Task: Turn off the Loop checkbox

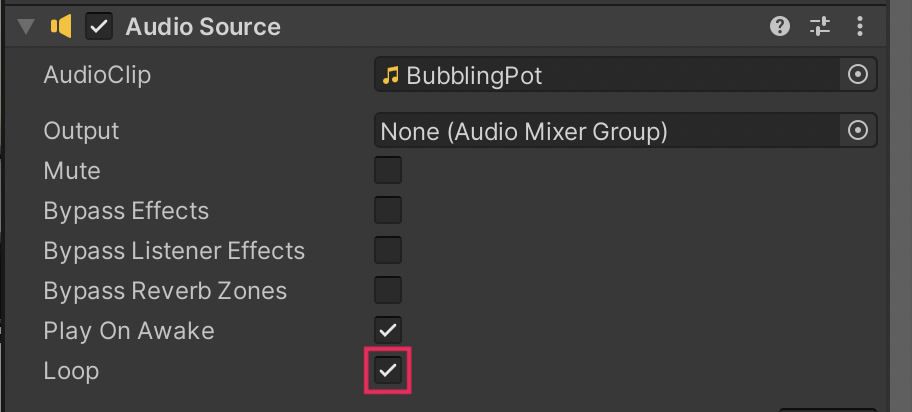Action: pos(388,371)
